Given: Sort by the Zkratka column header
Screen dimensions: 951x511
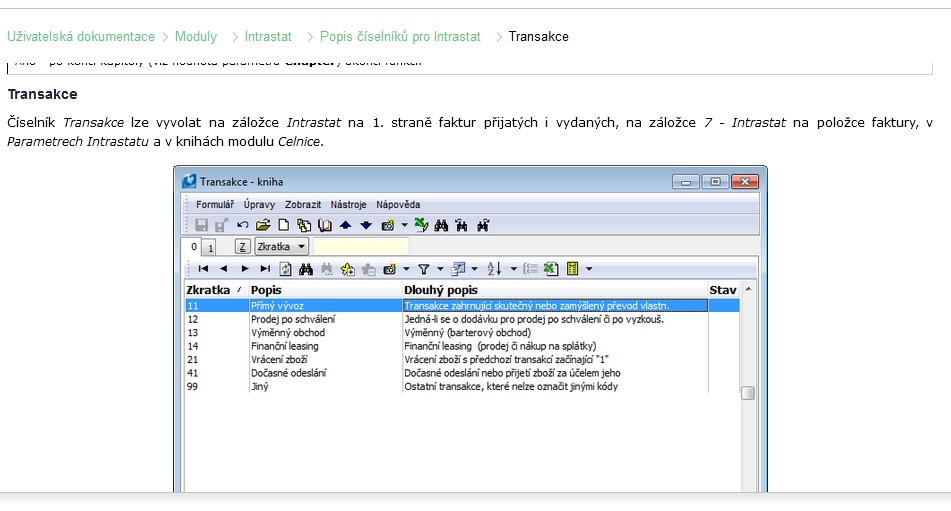Looking at the screenshot, I should tap(216, 290).
